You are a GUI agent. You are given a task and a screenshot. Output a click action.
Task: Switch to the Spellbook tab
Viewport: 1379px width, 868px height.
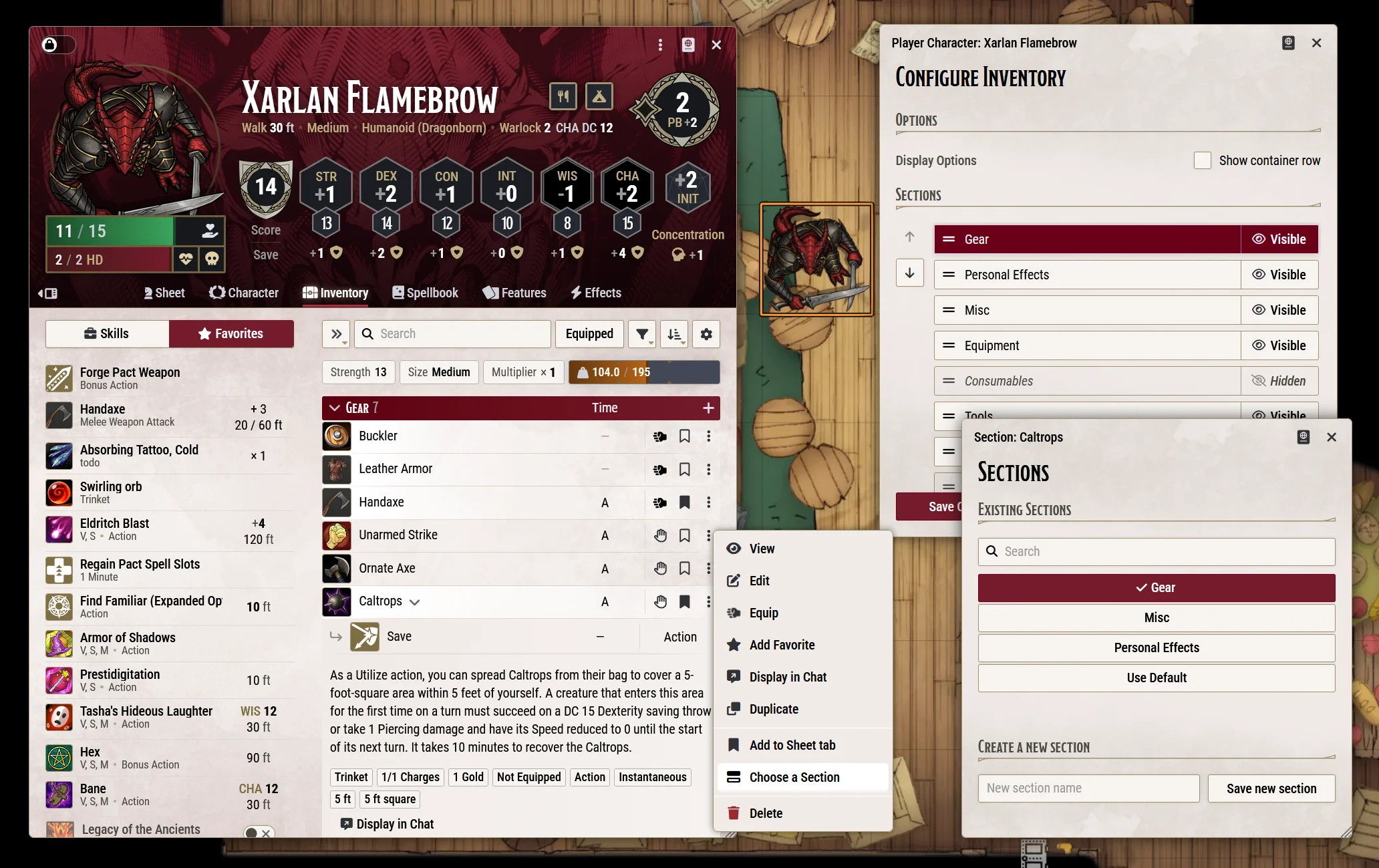pyautogui.click(x=425, y=293)
